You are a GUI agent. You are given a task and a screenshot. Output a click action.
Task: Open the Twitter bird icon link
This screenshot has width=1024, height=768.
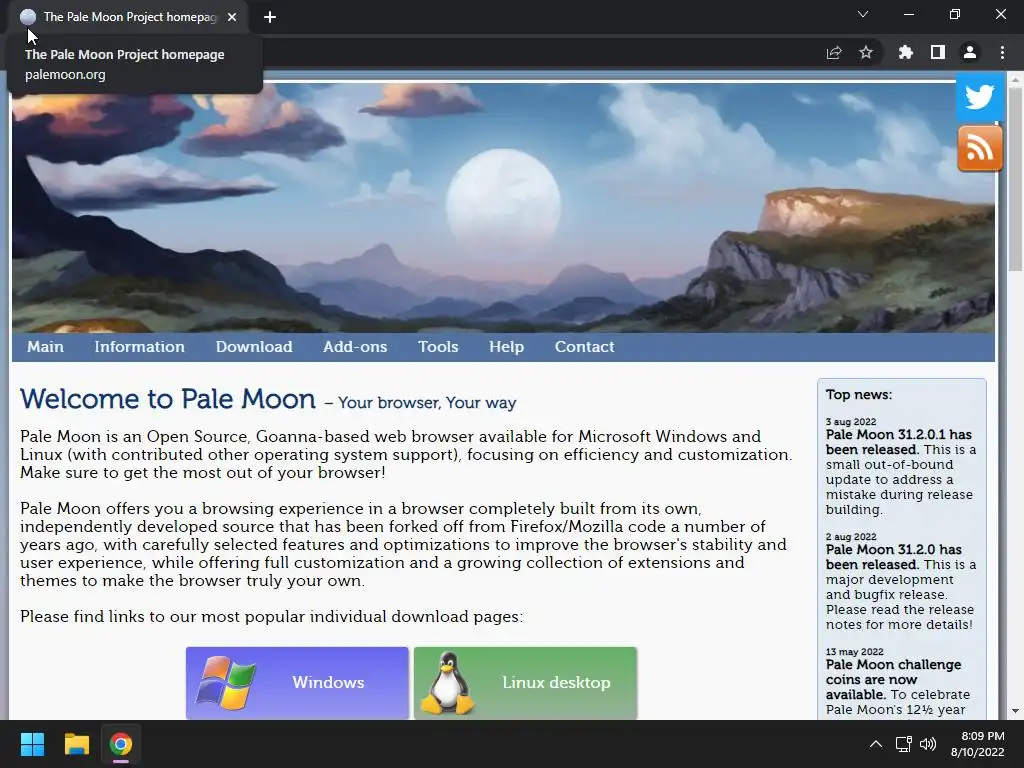pos(980,97)
